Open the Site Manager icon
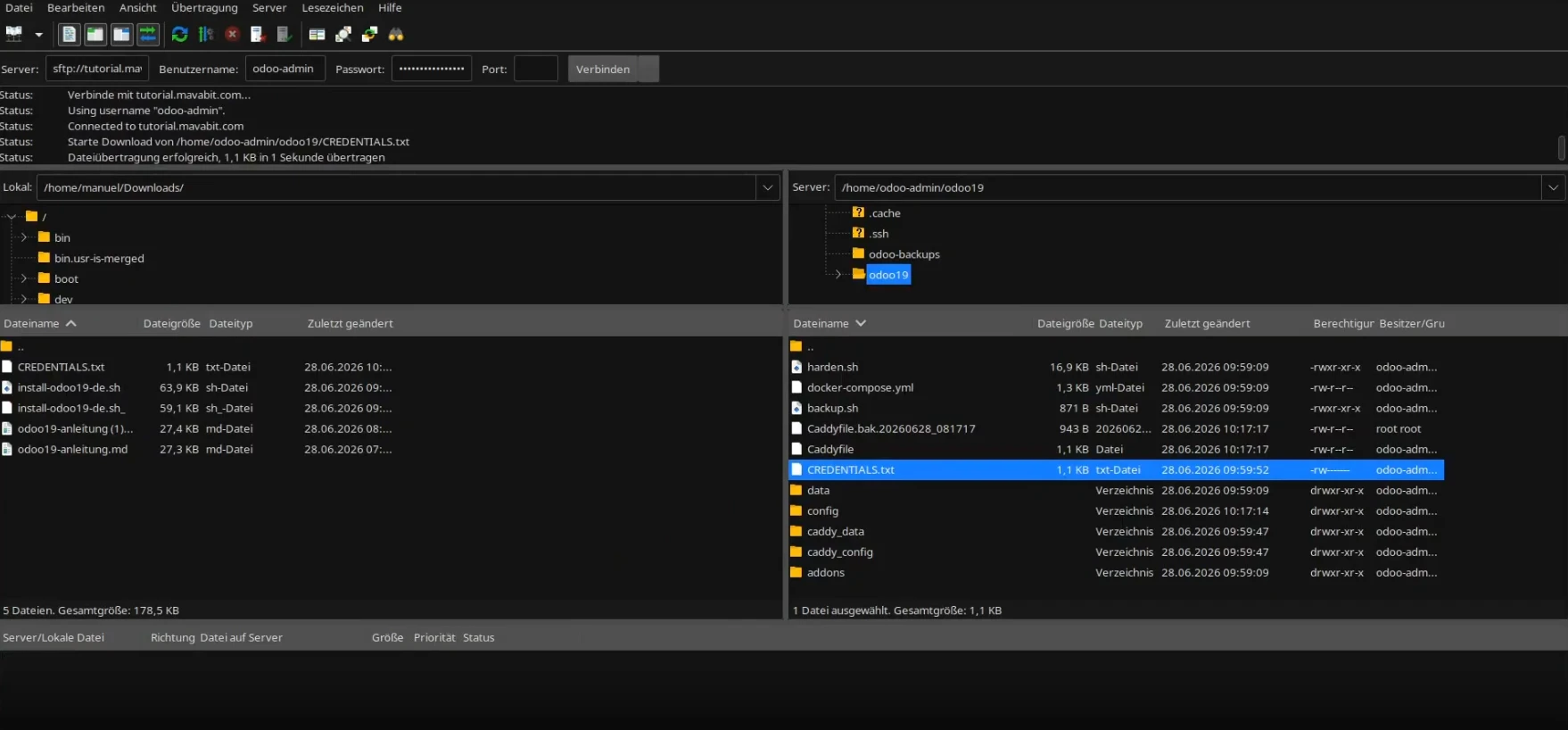 click(14, 34)
